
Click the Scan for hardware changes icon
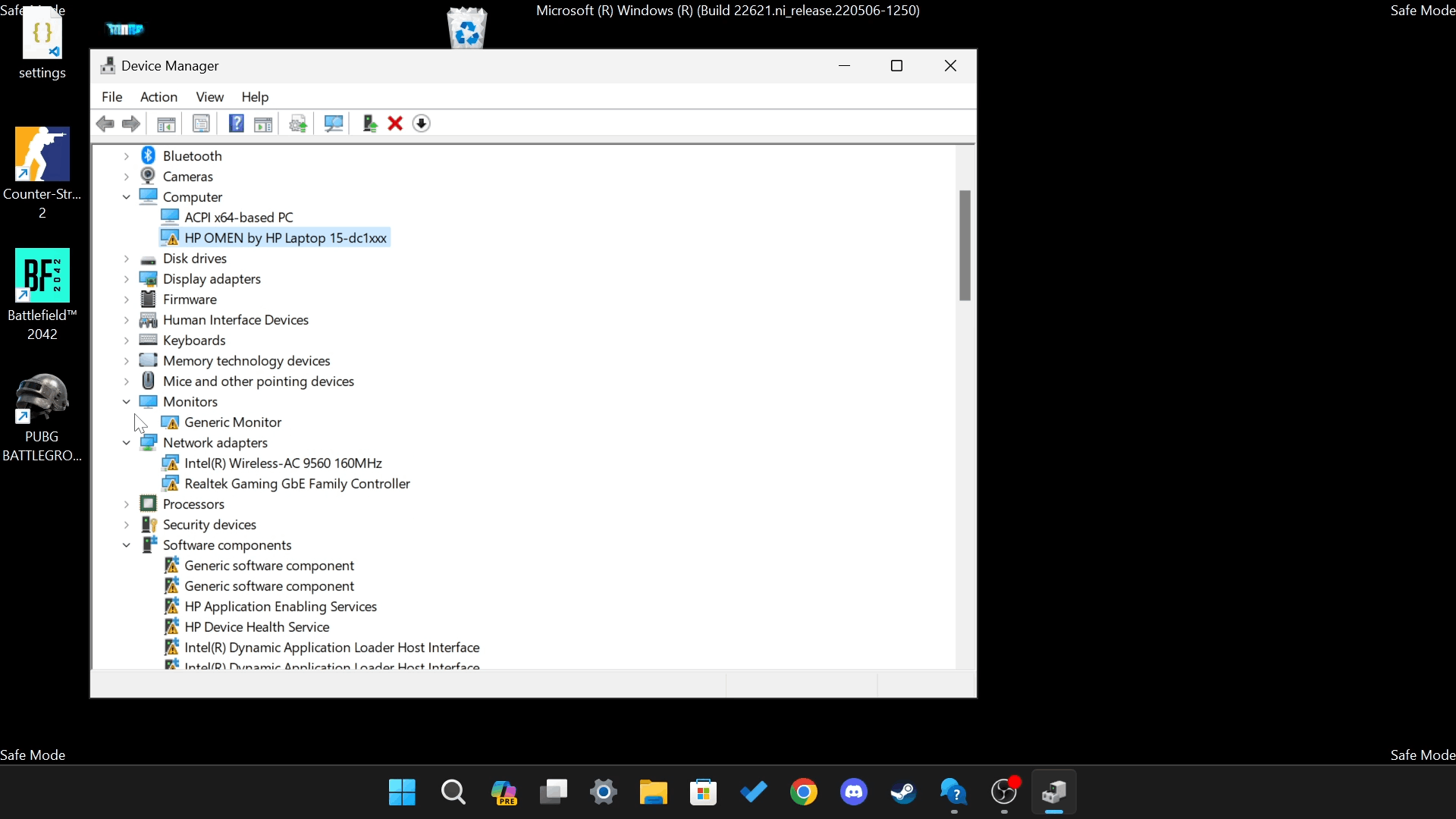(x=334, y=124)
